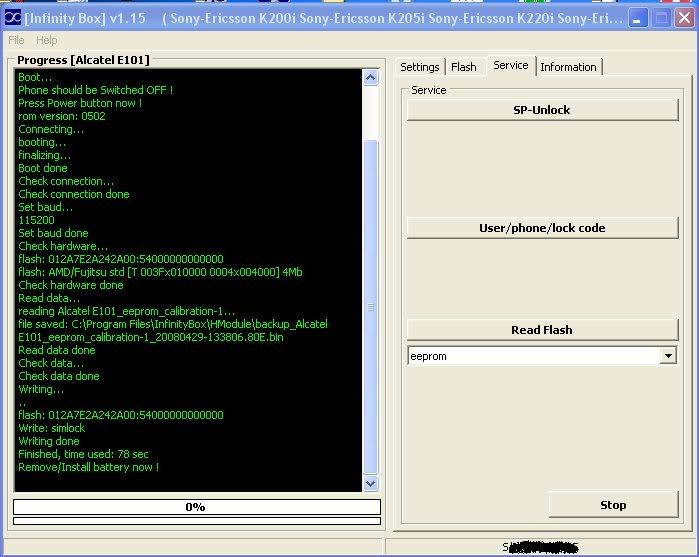The width and height of the screenshot is (699, 557).
Task: Click log line 'reading Alcatel E101_eeprom_calibration-1...'
Action: [126, 311]
